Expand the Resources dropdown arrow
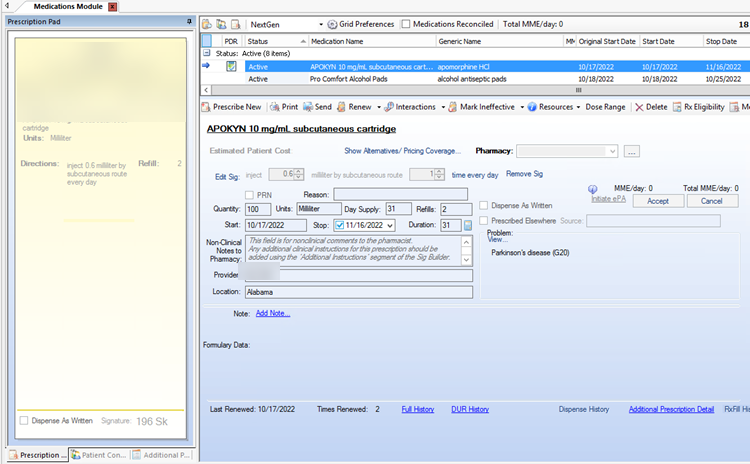This screenshot has width=750, height=464. (x=578, y=107)
